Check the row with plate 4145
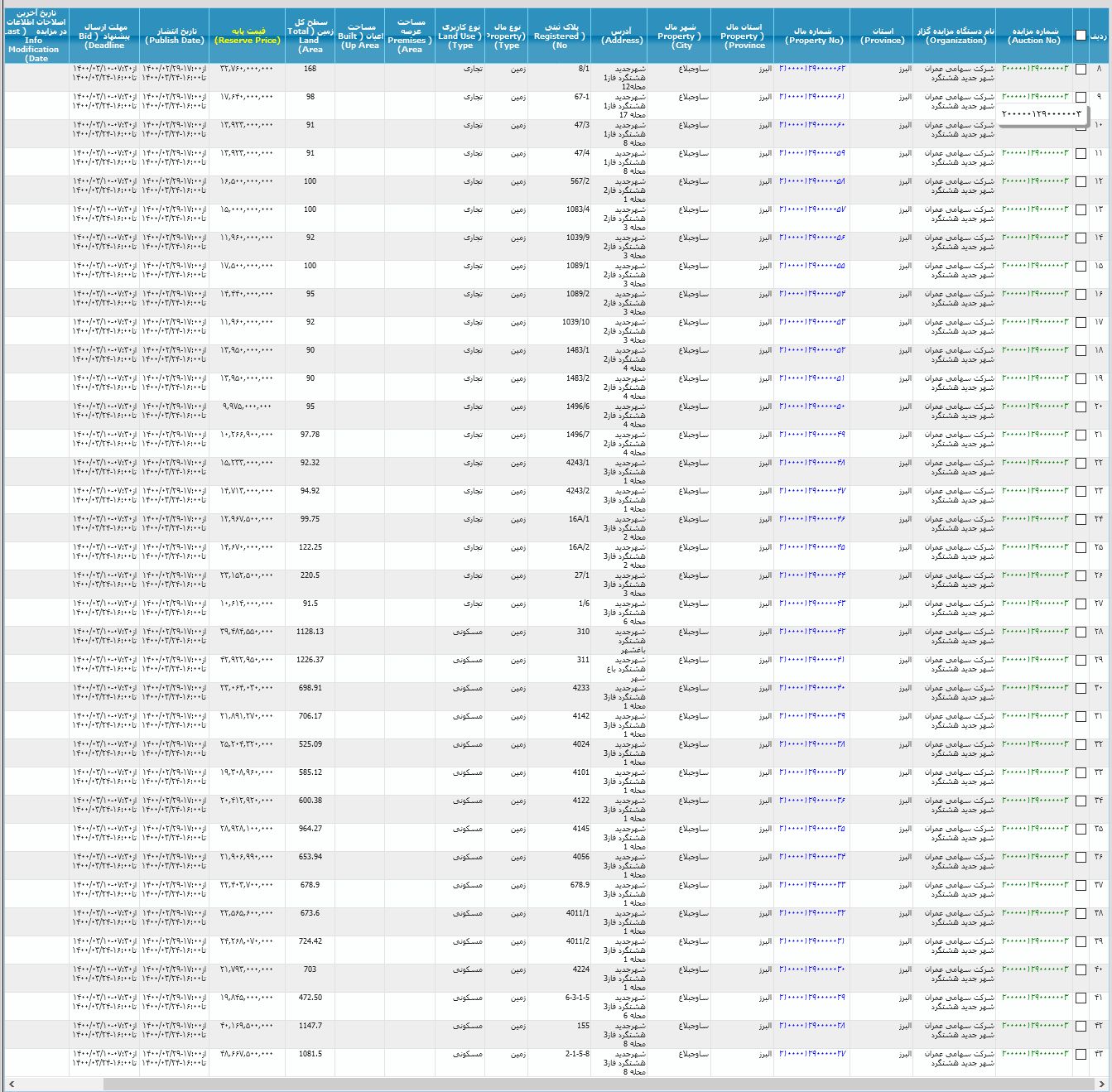 coord(1081,830)
